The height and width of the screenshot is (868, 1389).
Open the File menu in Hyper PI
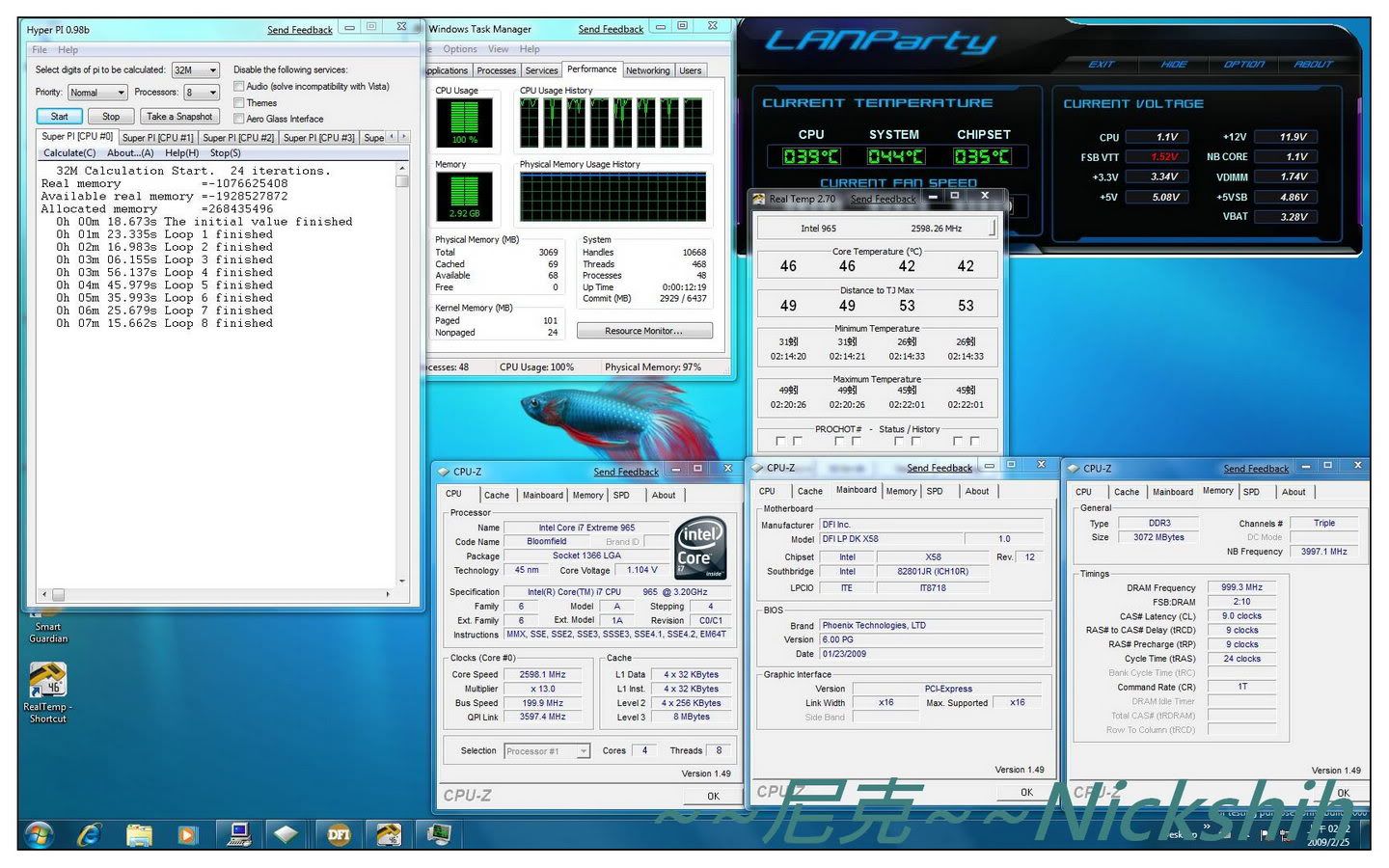(40, 50)
